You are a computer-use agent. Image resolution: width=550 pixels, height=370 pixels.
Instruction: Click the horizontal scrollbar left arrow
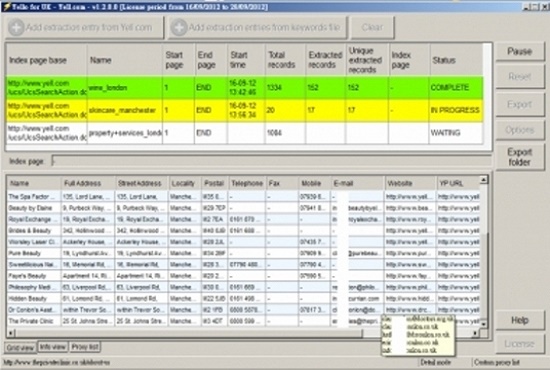tap(11, 333)
